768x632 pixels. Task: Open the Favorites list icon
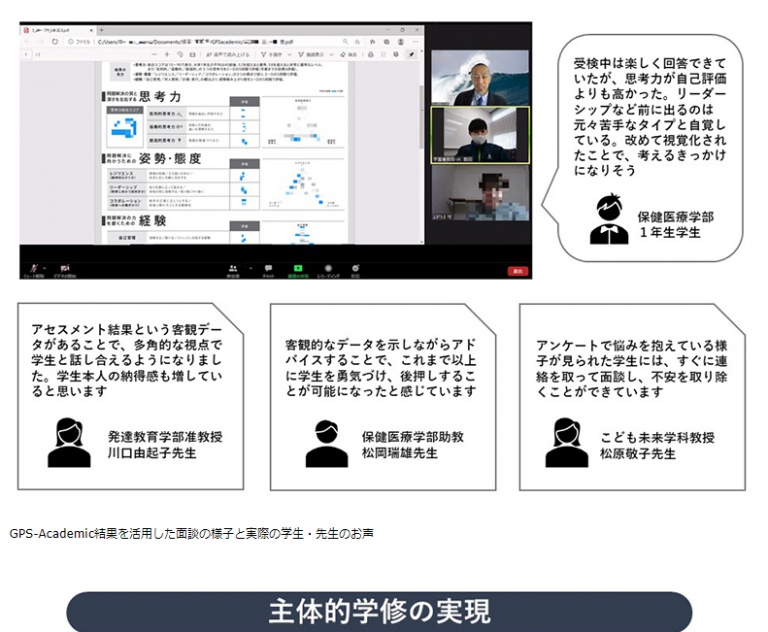pos(373,42)
